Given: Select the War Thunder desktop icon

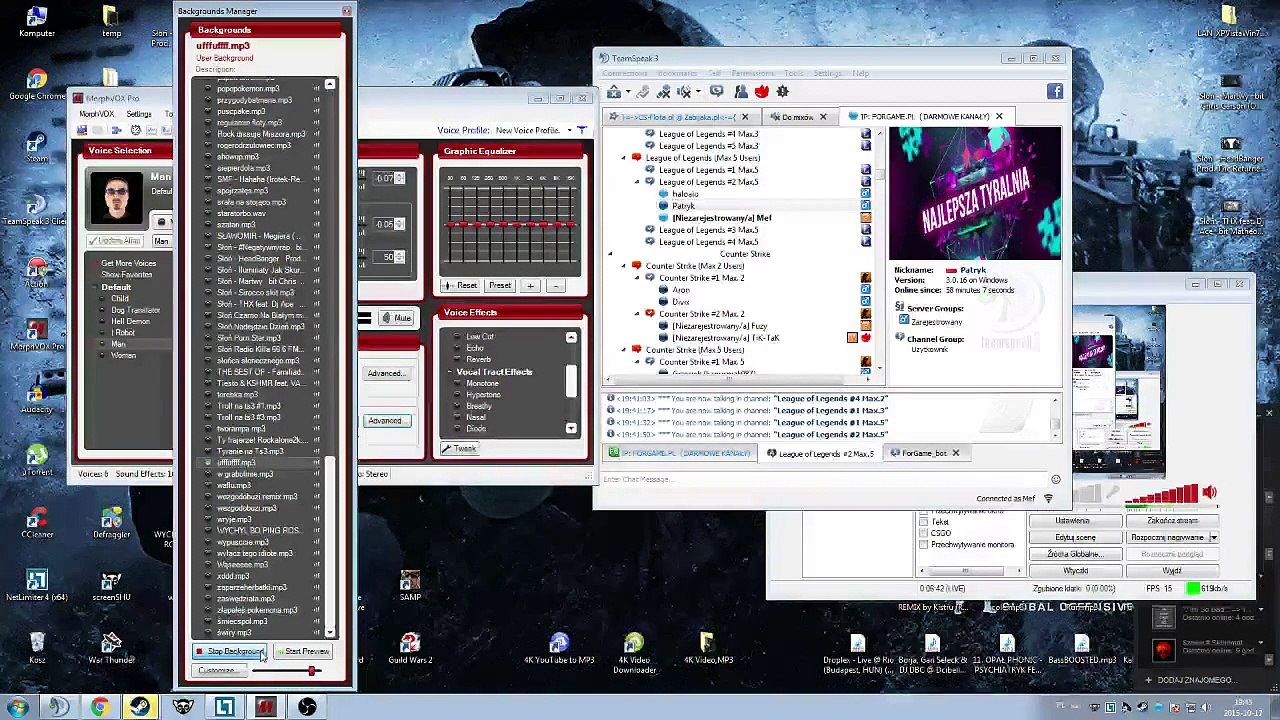Looking at the screenshot, I should click(111, 649).
